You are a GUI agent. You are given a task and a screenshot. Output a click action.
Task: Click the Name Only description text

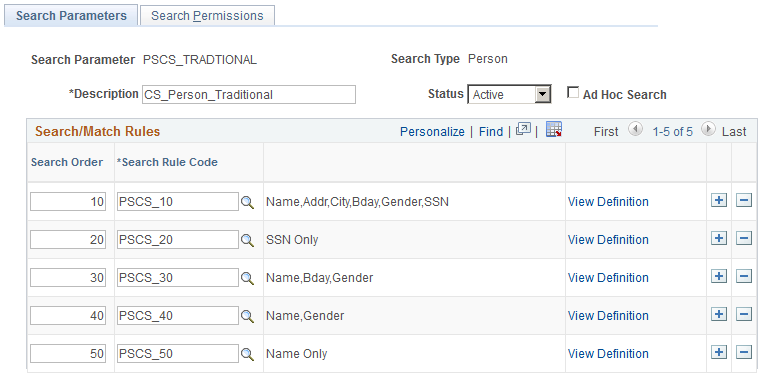[x=297, y=354]
